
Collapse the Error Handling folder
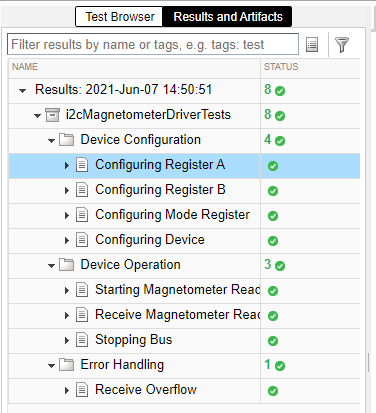(x=51, y=366)
